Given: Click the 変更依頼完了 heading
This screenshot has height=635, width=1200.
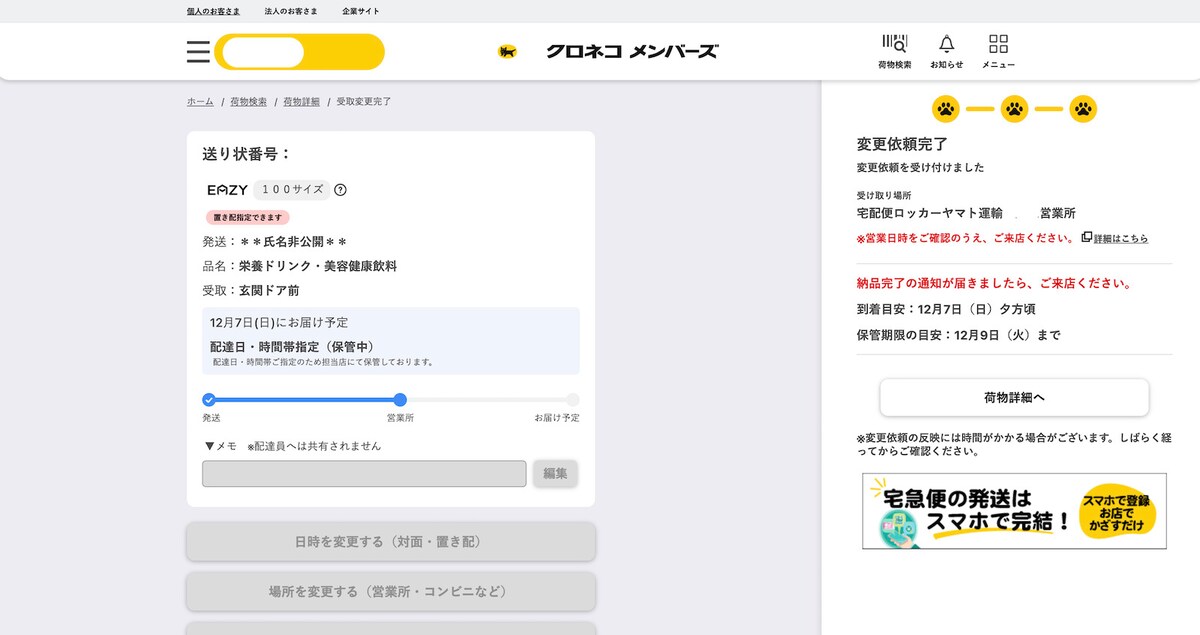Looking at the screenshot, I should [x=902, y=144].
